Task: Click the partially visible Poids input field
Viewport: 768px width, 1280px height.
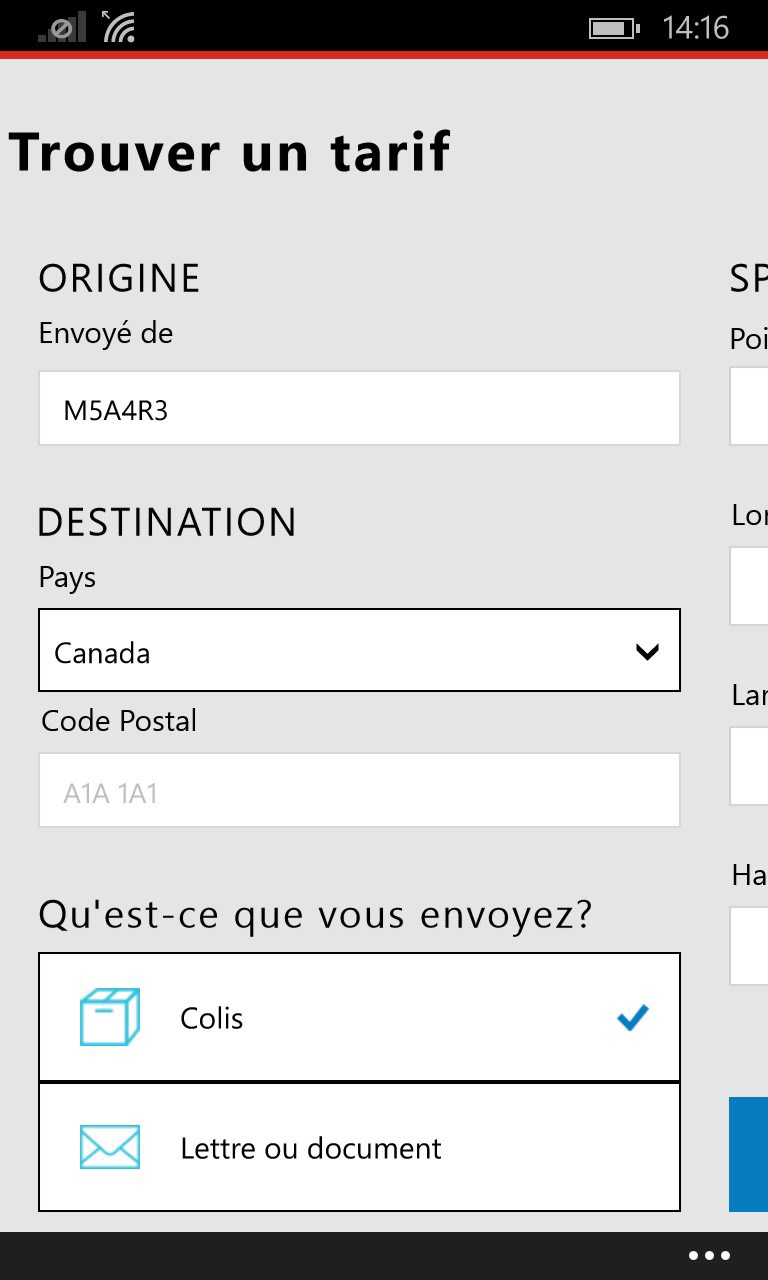Action: [x=750, y=406]
